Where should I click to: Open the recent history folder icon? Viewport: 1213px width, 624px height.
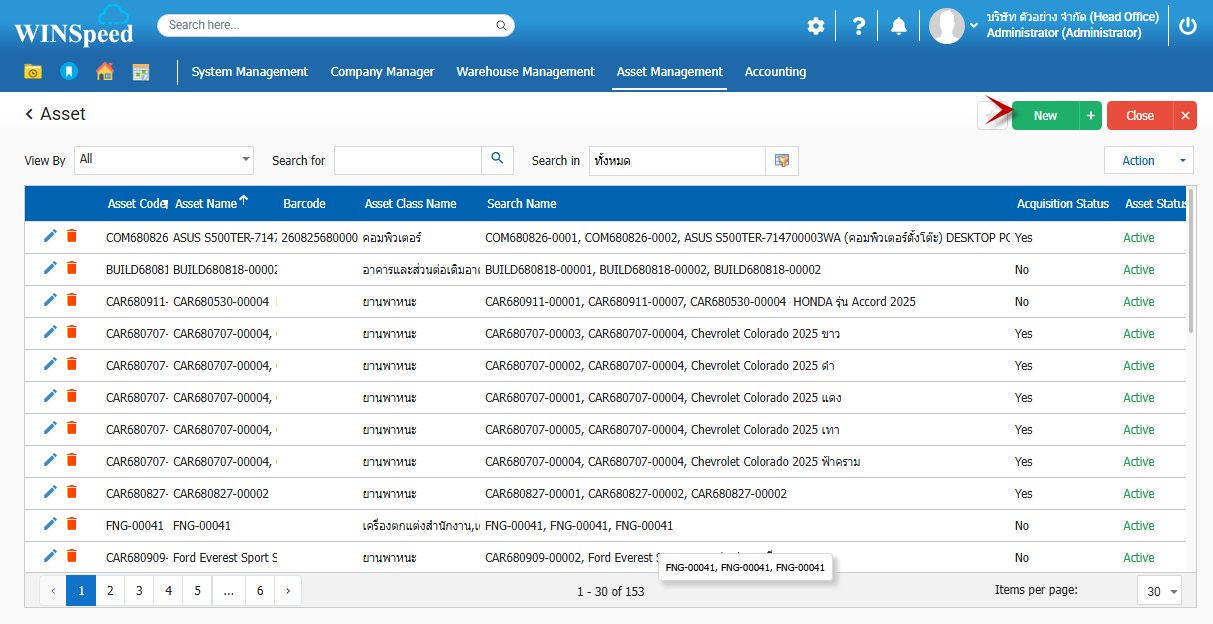click(x=33, y=72)
